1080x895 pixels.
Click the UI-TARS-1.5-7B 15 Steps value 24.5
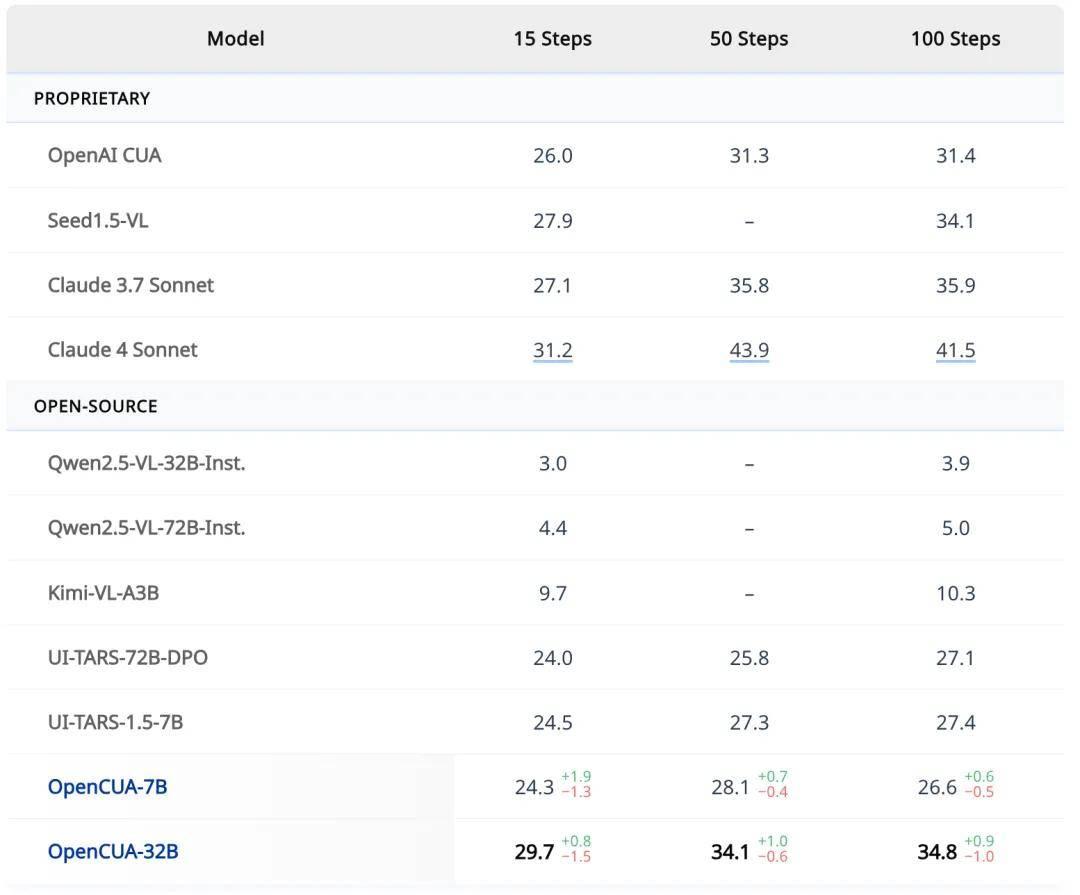tap(552, 723)
